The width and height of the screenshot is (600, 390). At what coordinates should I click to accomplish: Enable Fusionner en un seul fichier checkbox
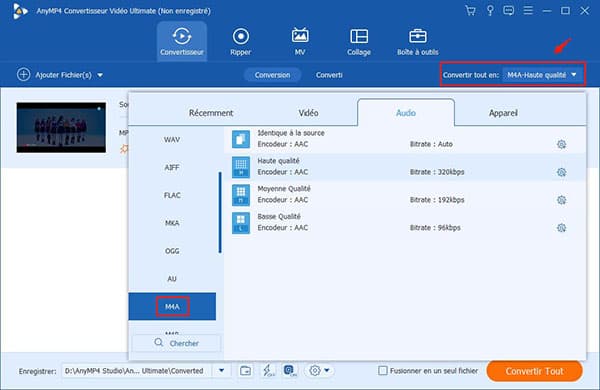383,370
